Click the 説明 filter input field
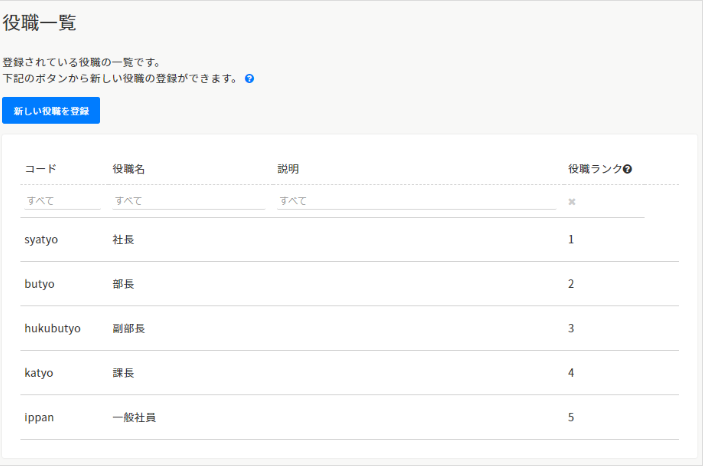This screenshot has height=466, width=703. (415, 201)
